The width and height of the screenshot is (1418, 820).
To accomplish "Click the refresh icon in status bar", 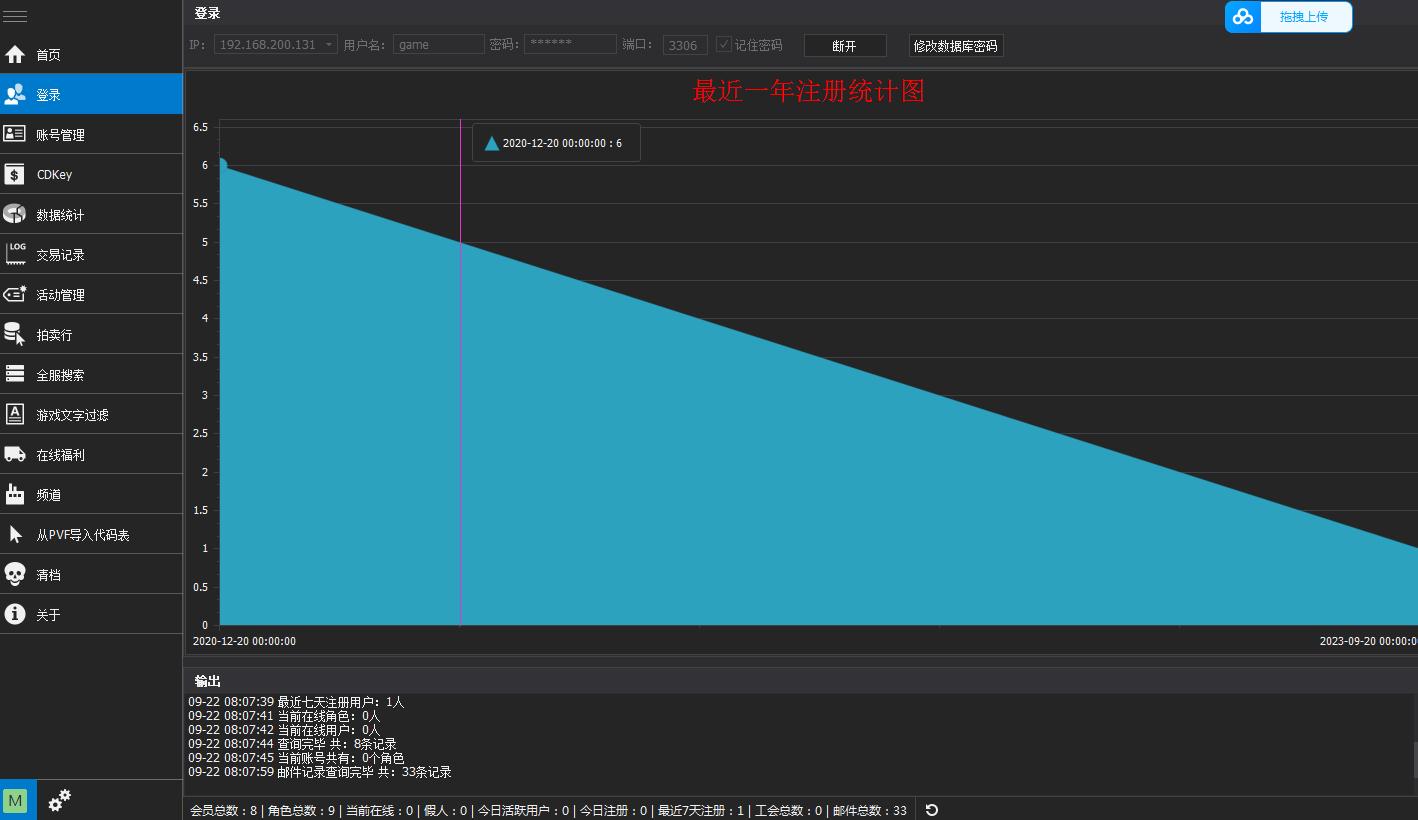I will pyautogui.click(x=932, y=810).
